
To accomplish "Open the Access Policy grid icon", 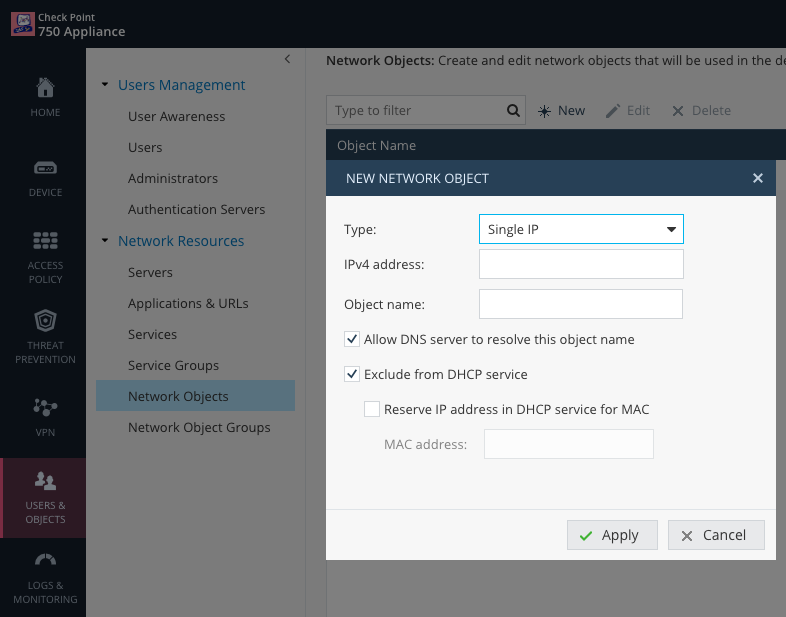I will [x=45, y=241].
